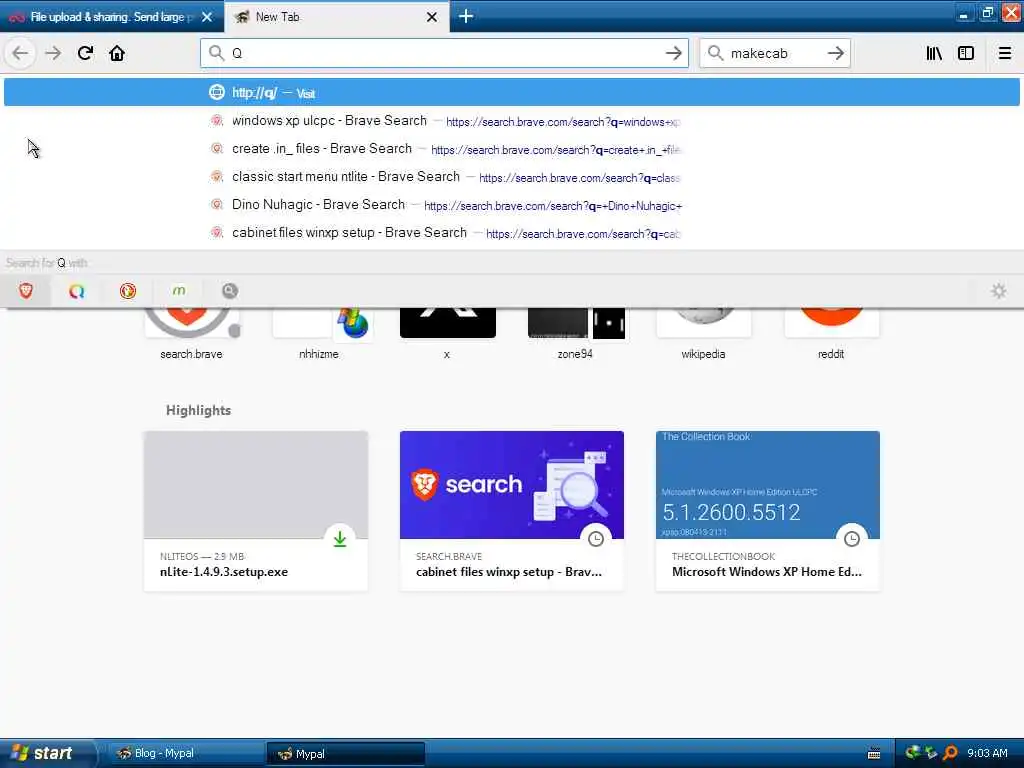1024x768 pixels.
Task: Open a new tab with plus
Action: (x=466, y=16)
